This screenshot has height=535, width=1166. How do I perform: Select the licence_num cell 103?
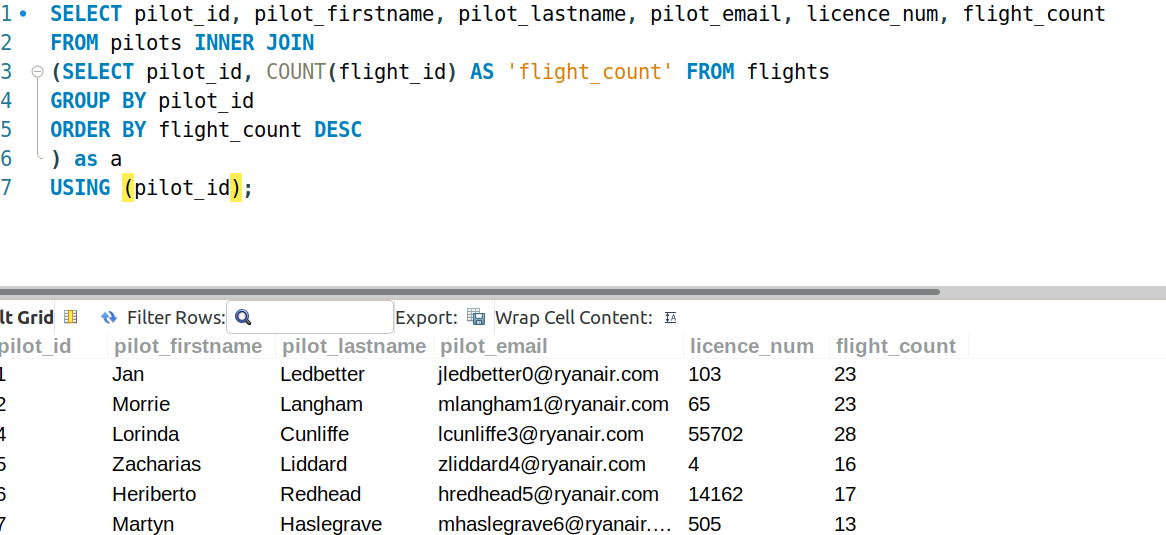click(x=705, y=374)
